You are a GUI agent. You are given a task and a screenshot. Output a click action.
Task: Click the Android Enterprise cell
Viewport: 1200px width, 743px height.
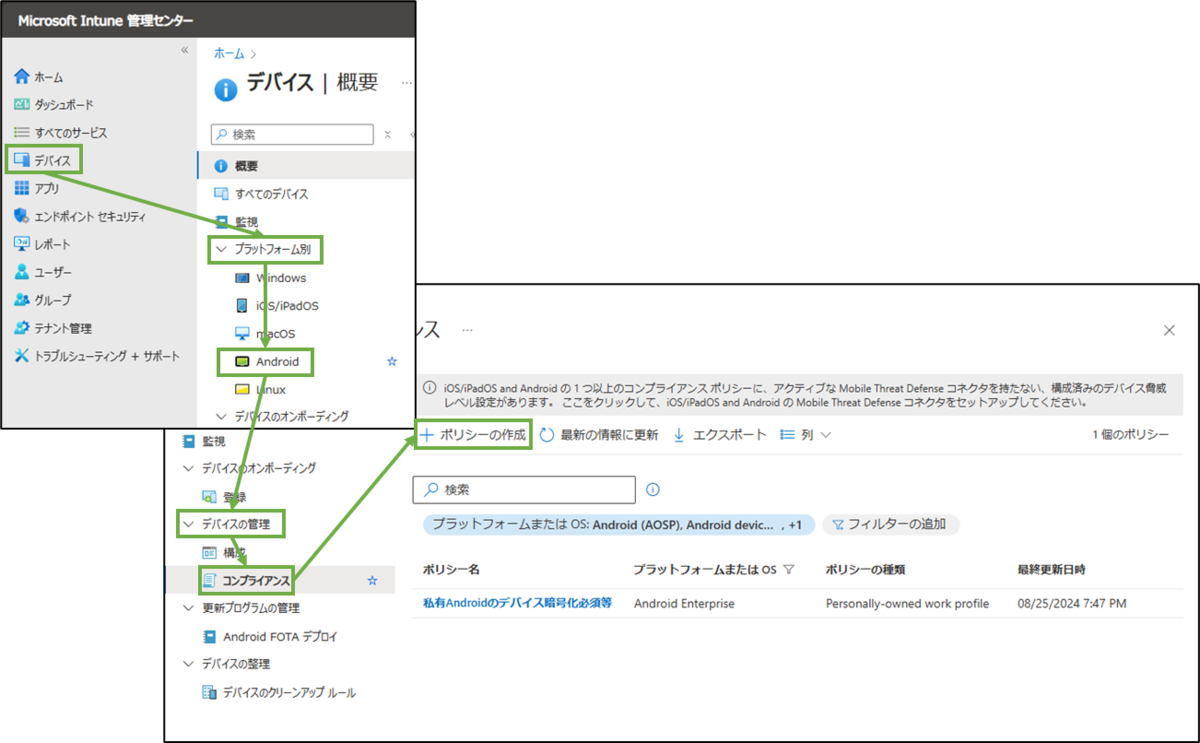pyautogui.click(x=684, y=604)
